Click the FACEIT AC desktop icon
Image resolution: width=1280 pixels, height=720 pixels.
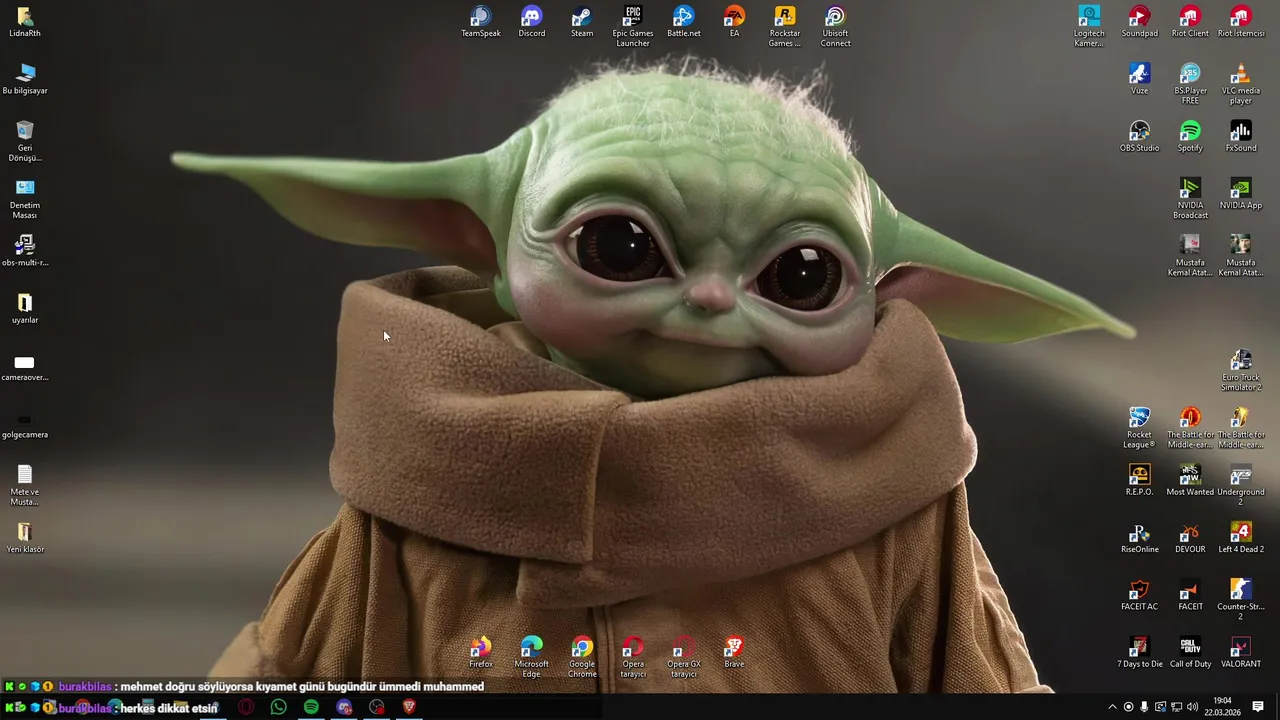click(x=1140, y=595)
